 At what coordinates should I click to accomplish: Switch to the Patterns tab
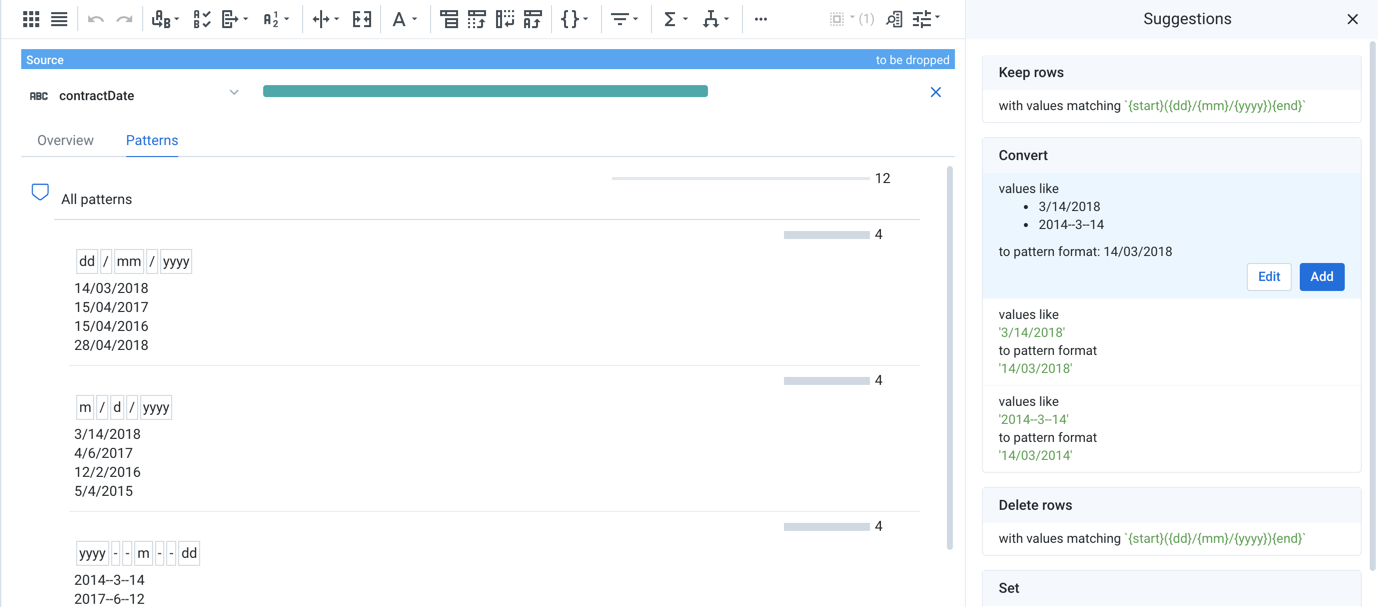pos(152,140)
